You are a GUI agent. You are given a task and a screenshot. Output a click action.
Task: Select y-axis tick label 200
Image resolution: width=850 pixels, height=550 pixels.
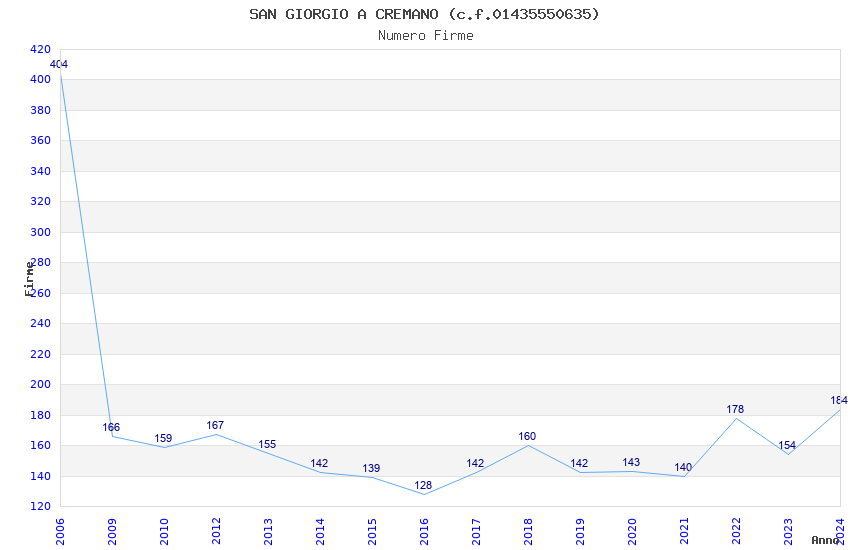pos(40,385)
